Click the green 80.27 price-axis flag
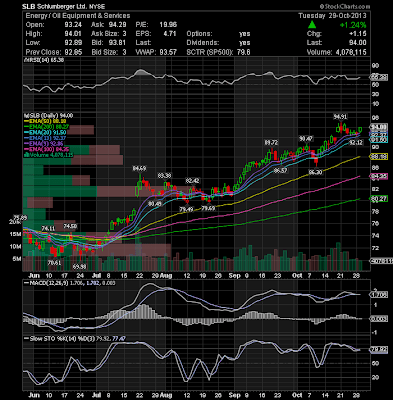Screen dimensions: 393x400 [x=379, y=199]
